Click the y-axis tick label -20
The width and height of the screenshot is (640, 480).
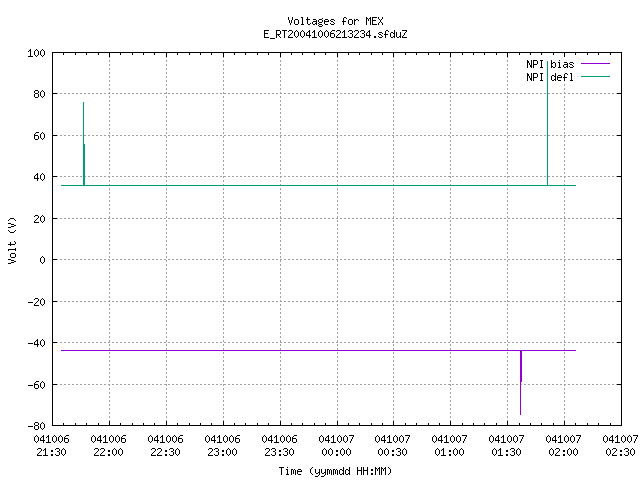[x=36, y=302]
